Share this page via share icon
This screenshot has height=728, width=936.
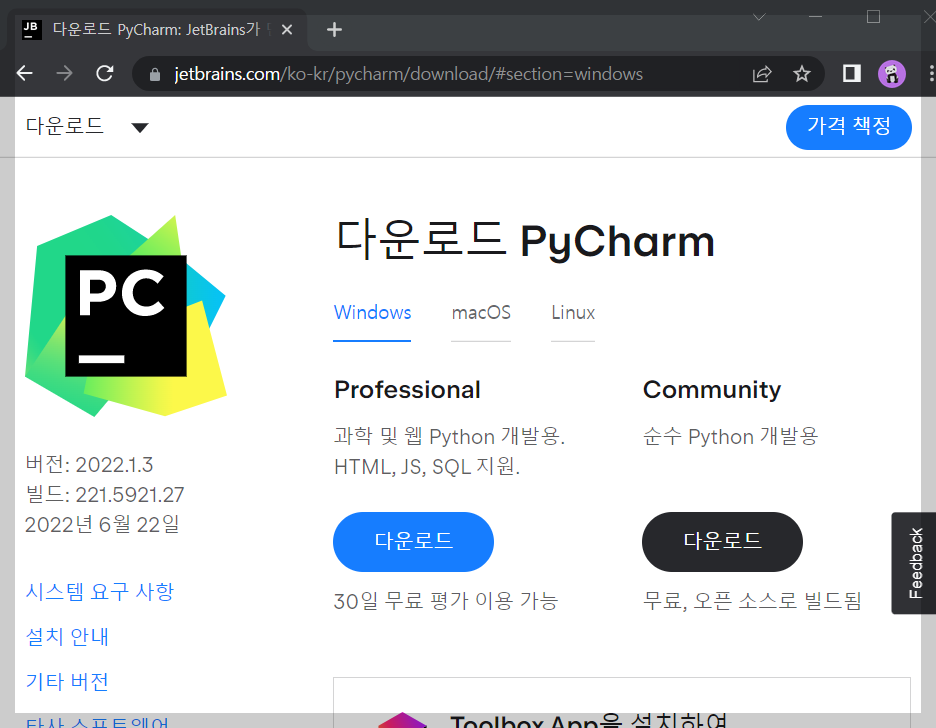click(762, 74)
